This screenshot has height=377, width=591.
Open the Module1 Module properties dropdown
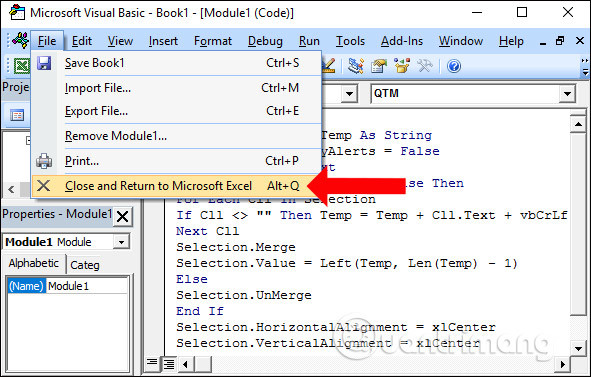121,242
